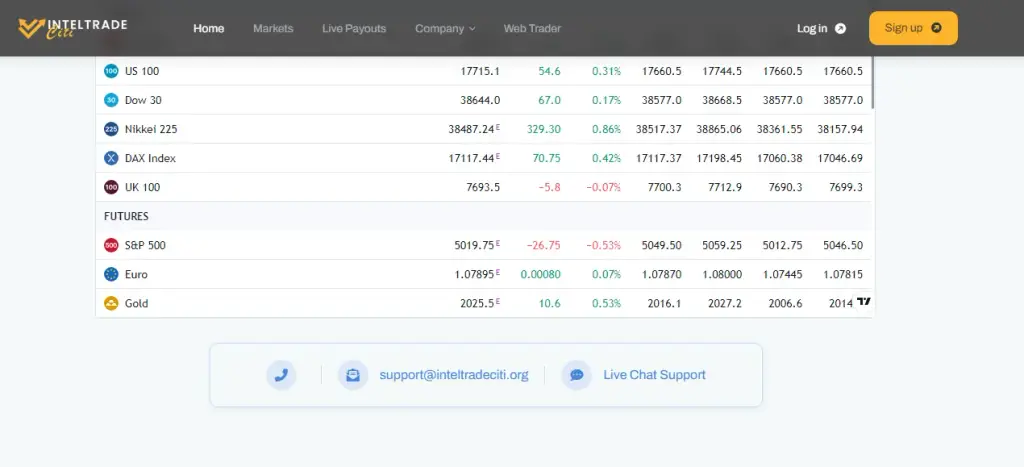Click Nikkei 225 price 38487.24
This screenshot has width=1024, height=467.
click(x=472, y=129)
